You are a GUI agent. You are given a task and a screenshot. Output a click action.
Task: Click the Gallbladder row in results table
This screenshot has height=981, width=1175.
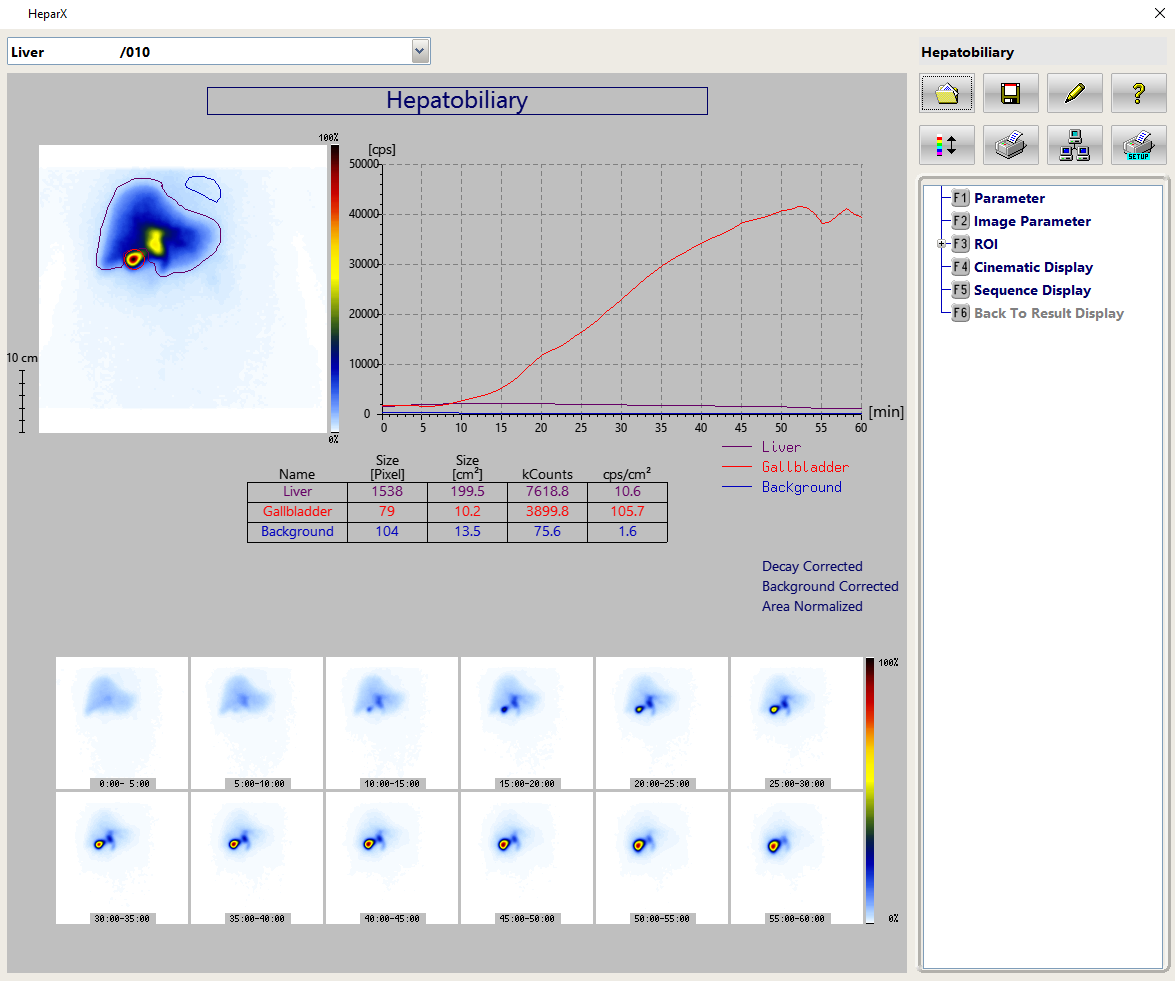click(457, 512)
